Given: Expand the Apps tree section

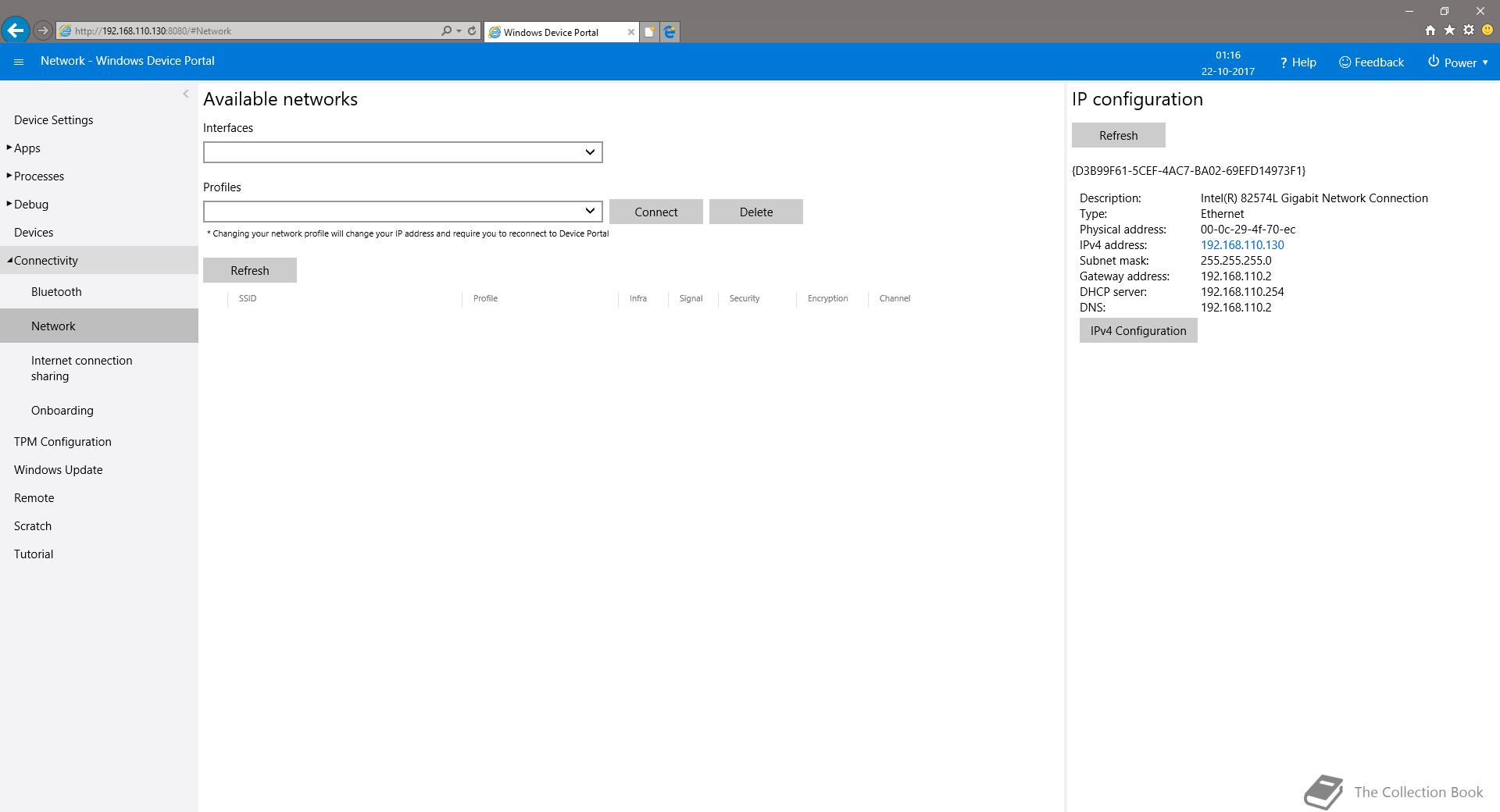Looking at the screenshot, I should tap(9, 148).
